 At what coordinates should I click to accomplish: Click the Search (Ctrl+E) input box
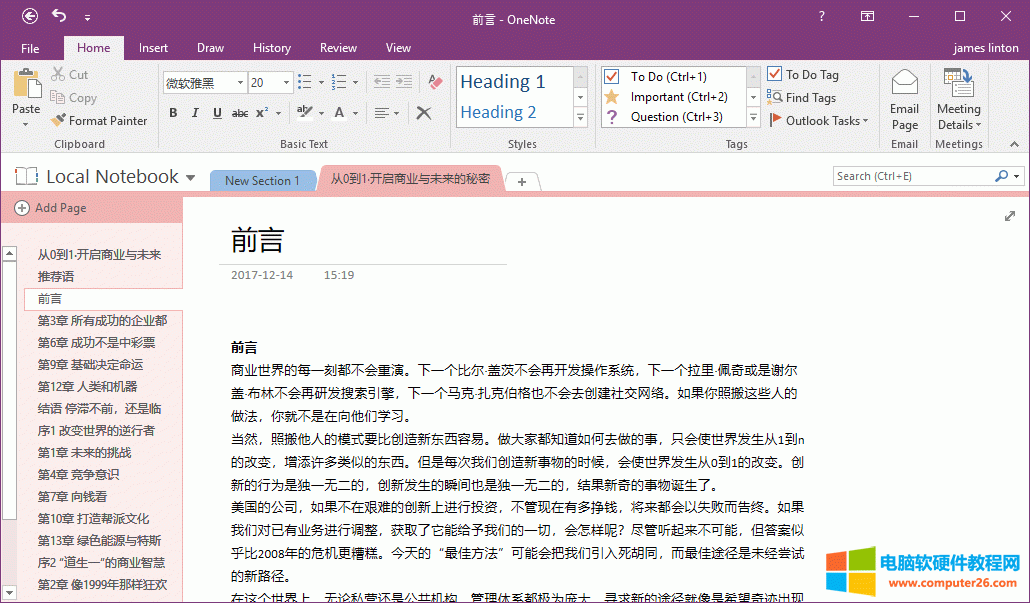click(x=912, y=176)
